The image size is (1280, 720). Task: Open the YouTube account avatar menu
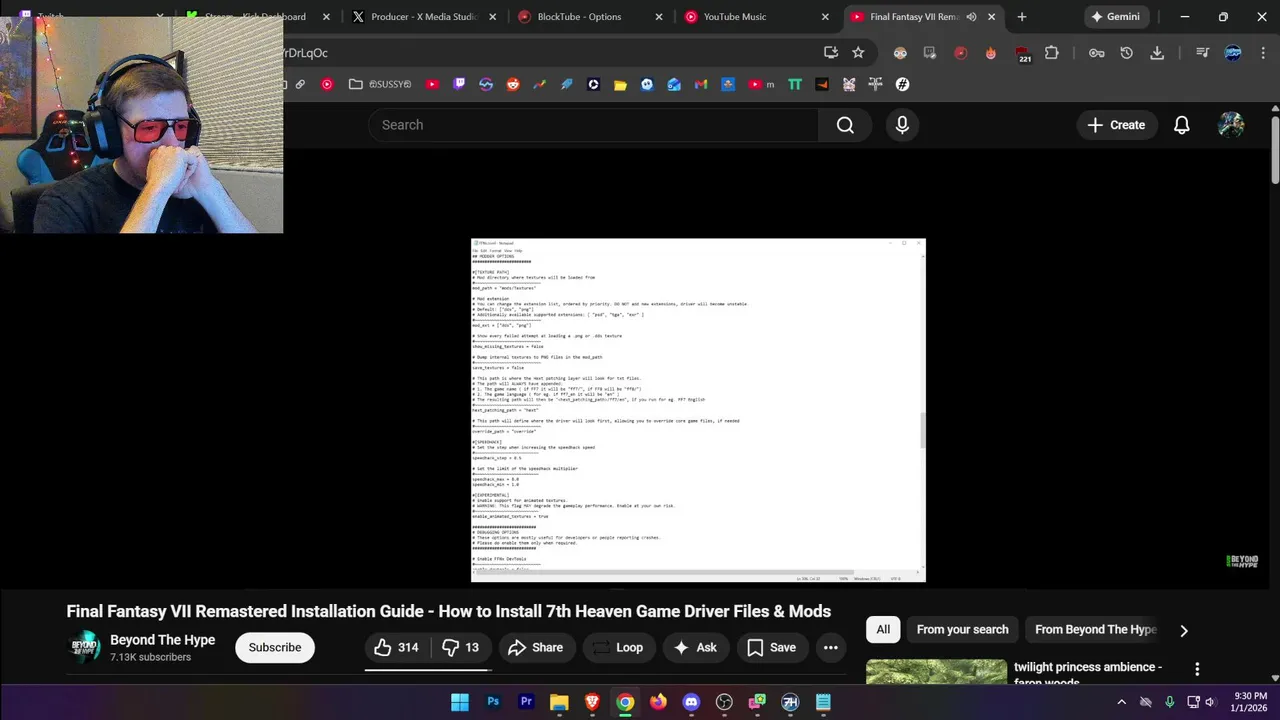coord(1231,125)
